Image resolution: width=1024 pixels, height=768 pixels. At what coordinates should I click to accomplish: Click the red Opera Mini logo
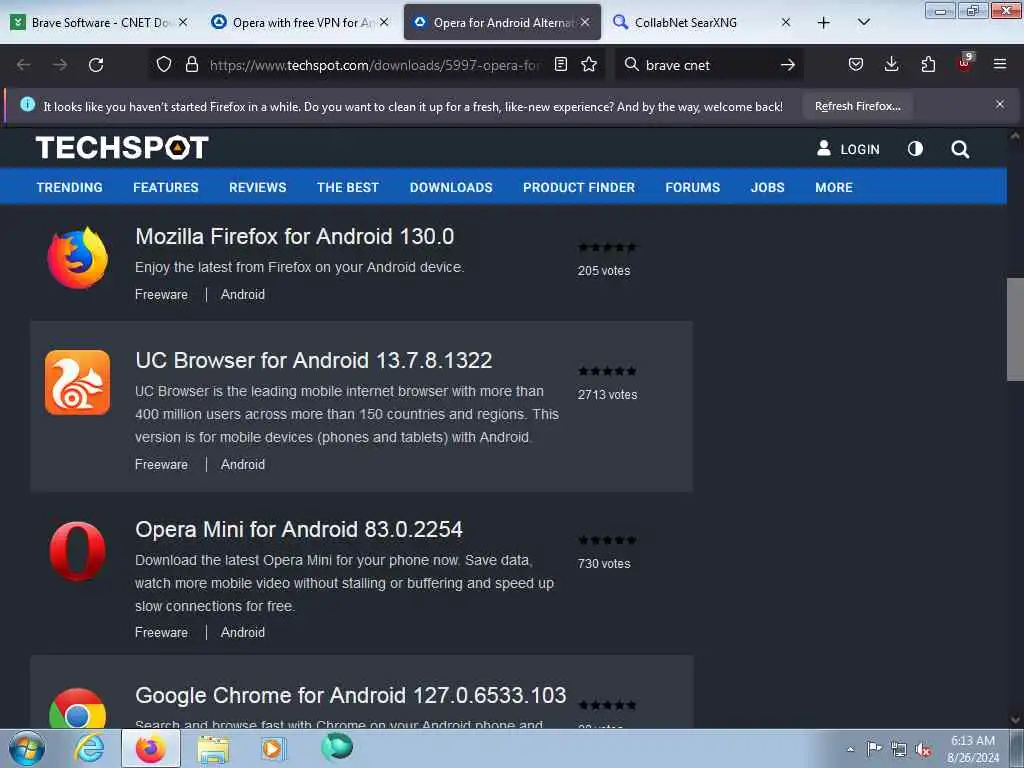tap(78, 551)
